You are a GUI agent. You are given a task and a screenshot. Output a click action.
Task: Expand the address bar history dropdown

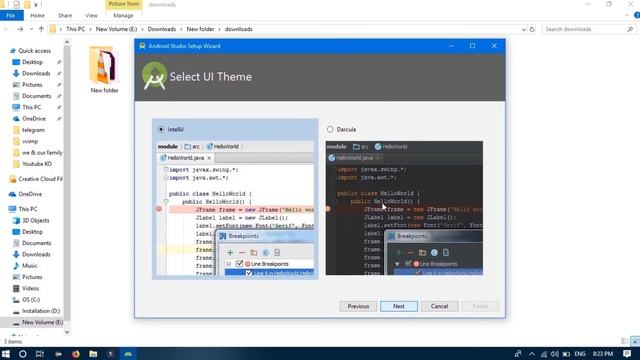(524, 29)
